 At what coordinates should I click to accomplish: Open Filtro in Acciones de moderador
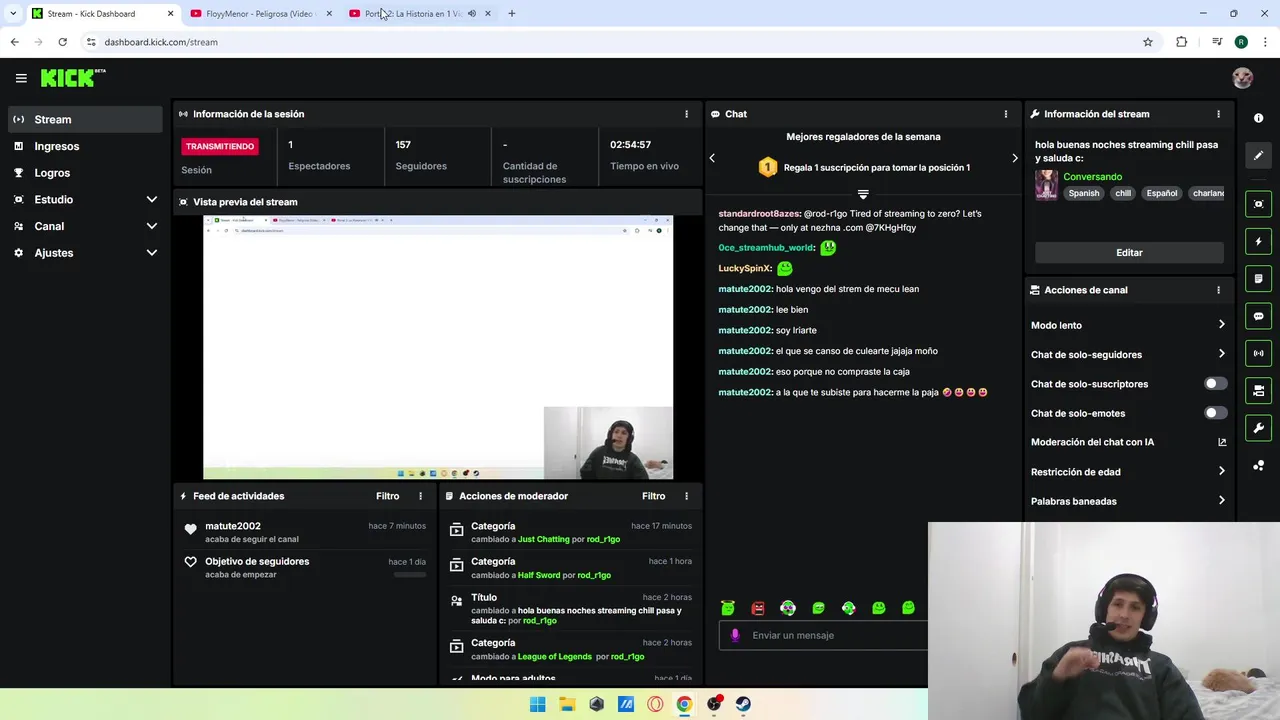point(653,496)
